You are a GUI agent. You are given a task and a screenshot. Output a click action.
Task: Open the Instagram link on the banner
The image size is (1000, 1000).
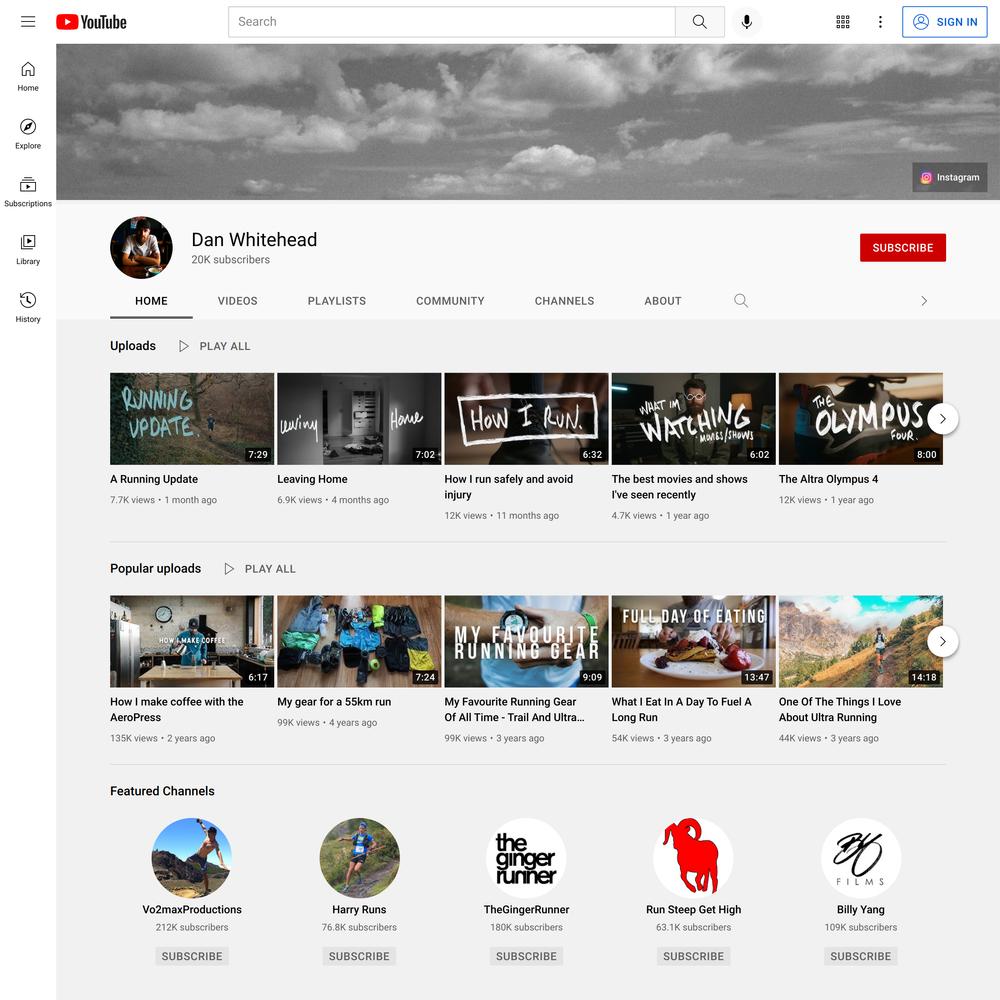tap(950, 177)
